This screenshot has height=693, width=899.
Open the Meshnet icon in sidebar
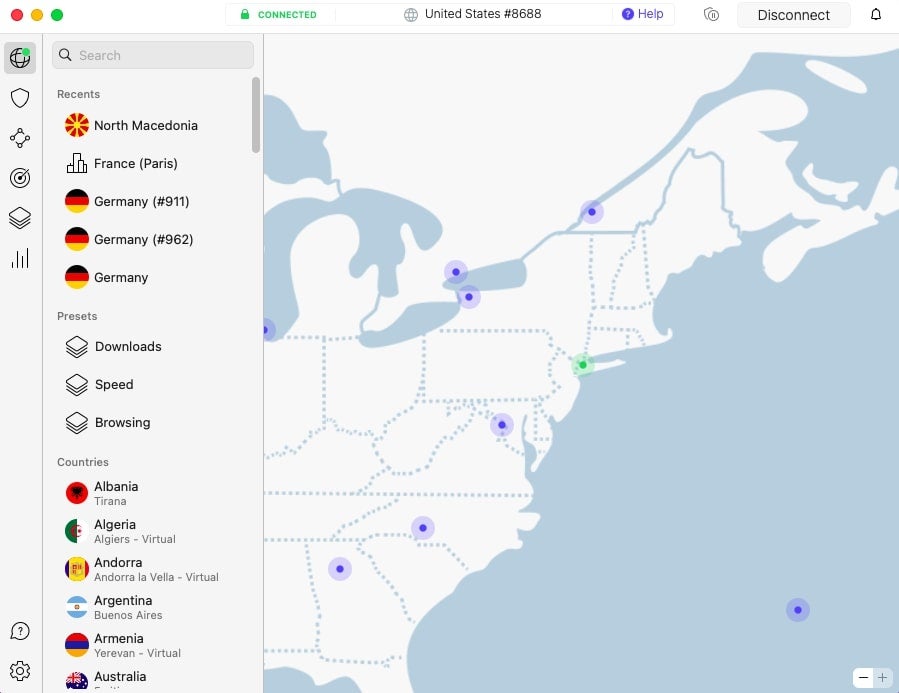20,138
